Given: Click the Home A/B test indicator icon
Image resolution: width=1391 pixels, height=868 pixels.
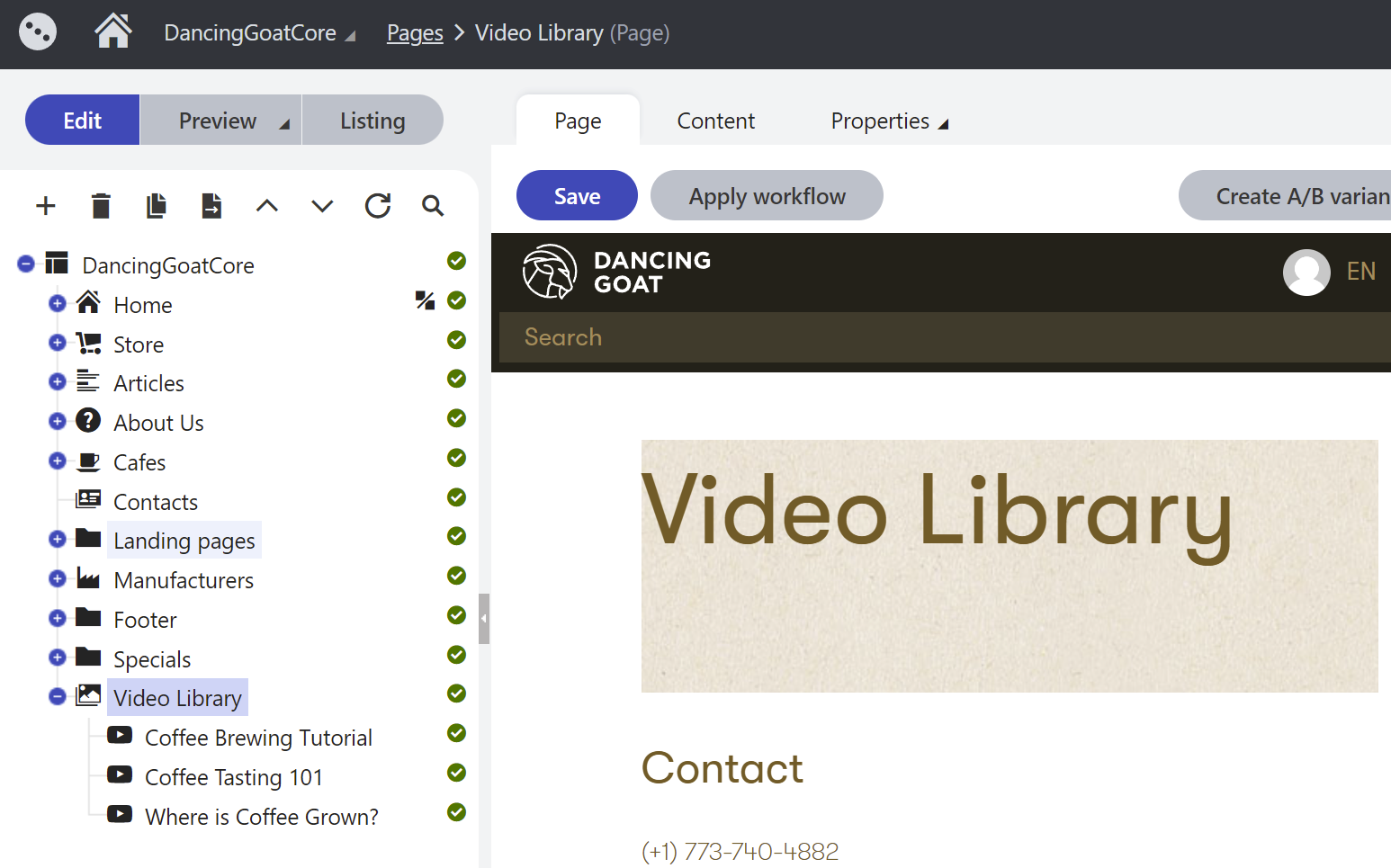Looking at the screenshot, I should 425,300.
